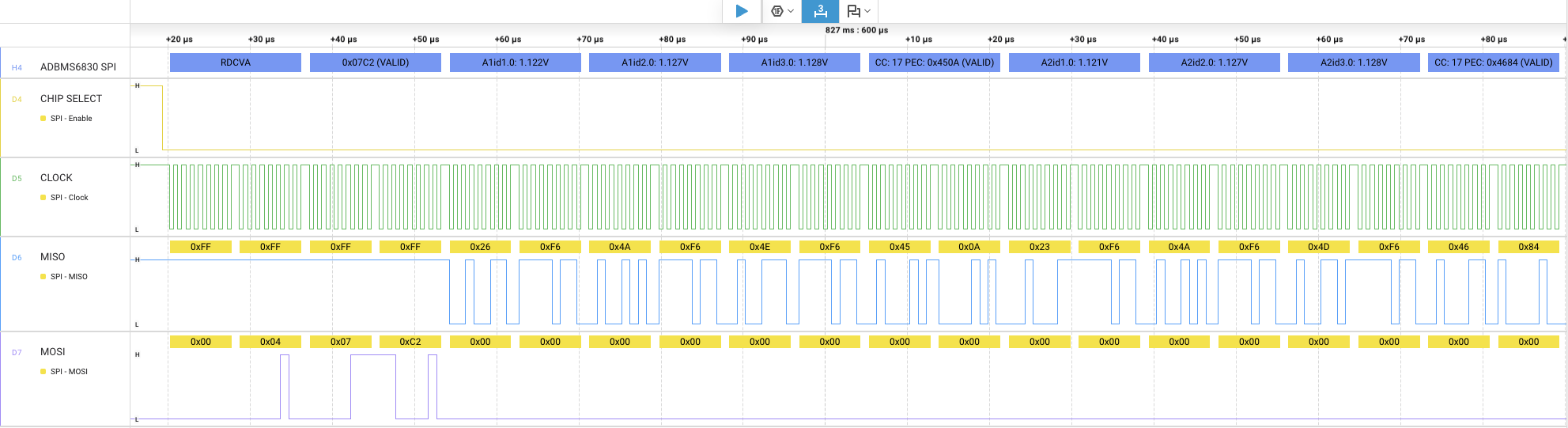The width and height of the screenshot is (1568, 428).
Task: Select the A1id3.0: 1.128V result bubble
Action: coord(795,62)
